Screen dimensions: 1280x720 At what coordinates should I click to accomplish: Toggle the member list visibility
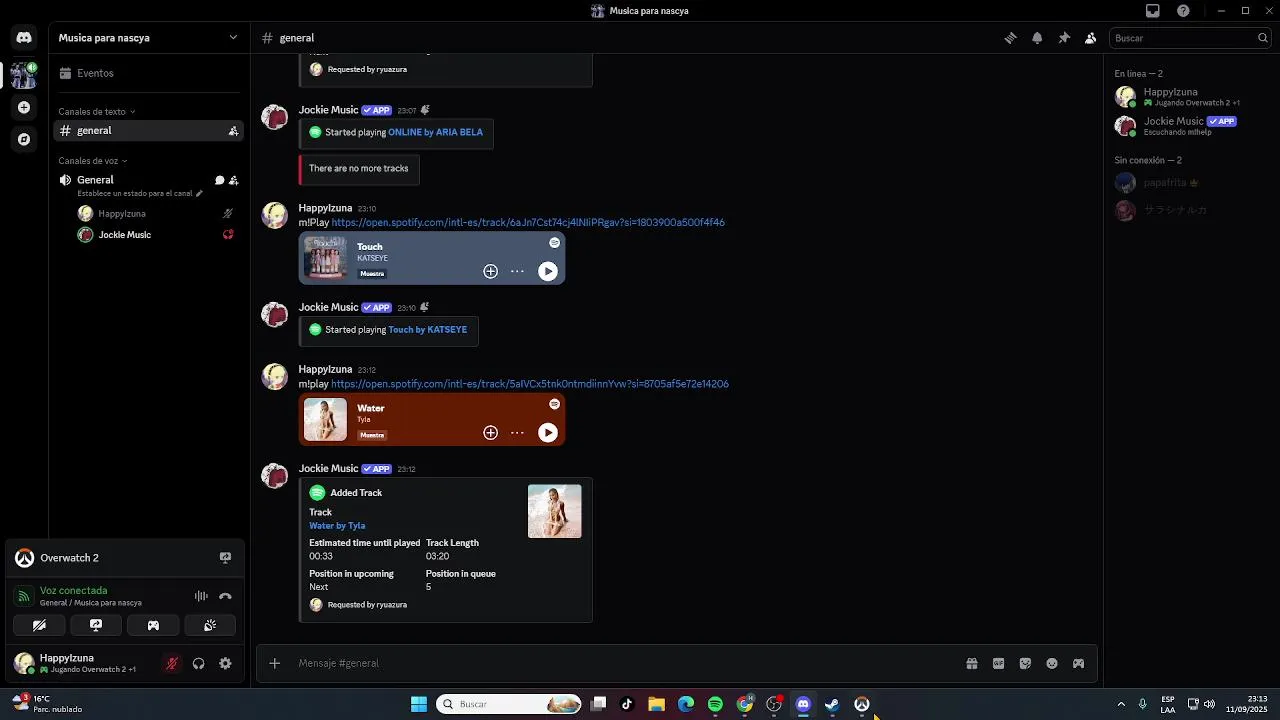[1091, 38]
